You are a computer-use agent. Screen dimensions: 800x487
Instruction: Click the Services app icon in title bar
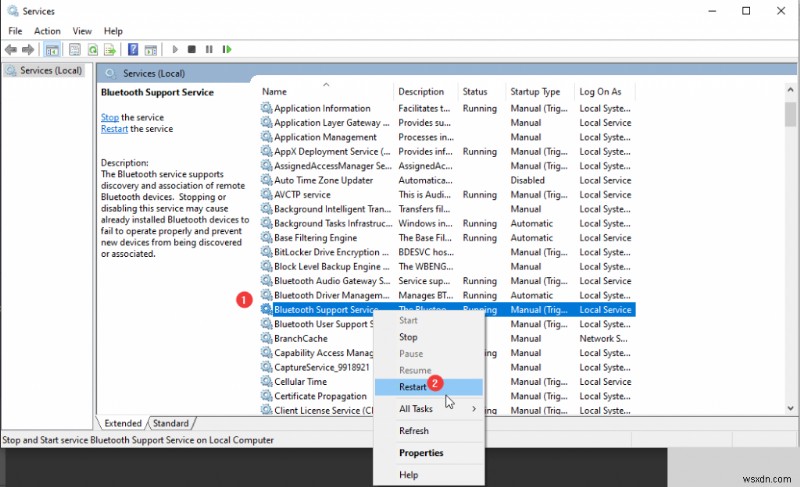click(13, 11)
